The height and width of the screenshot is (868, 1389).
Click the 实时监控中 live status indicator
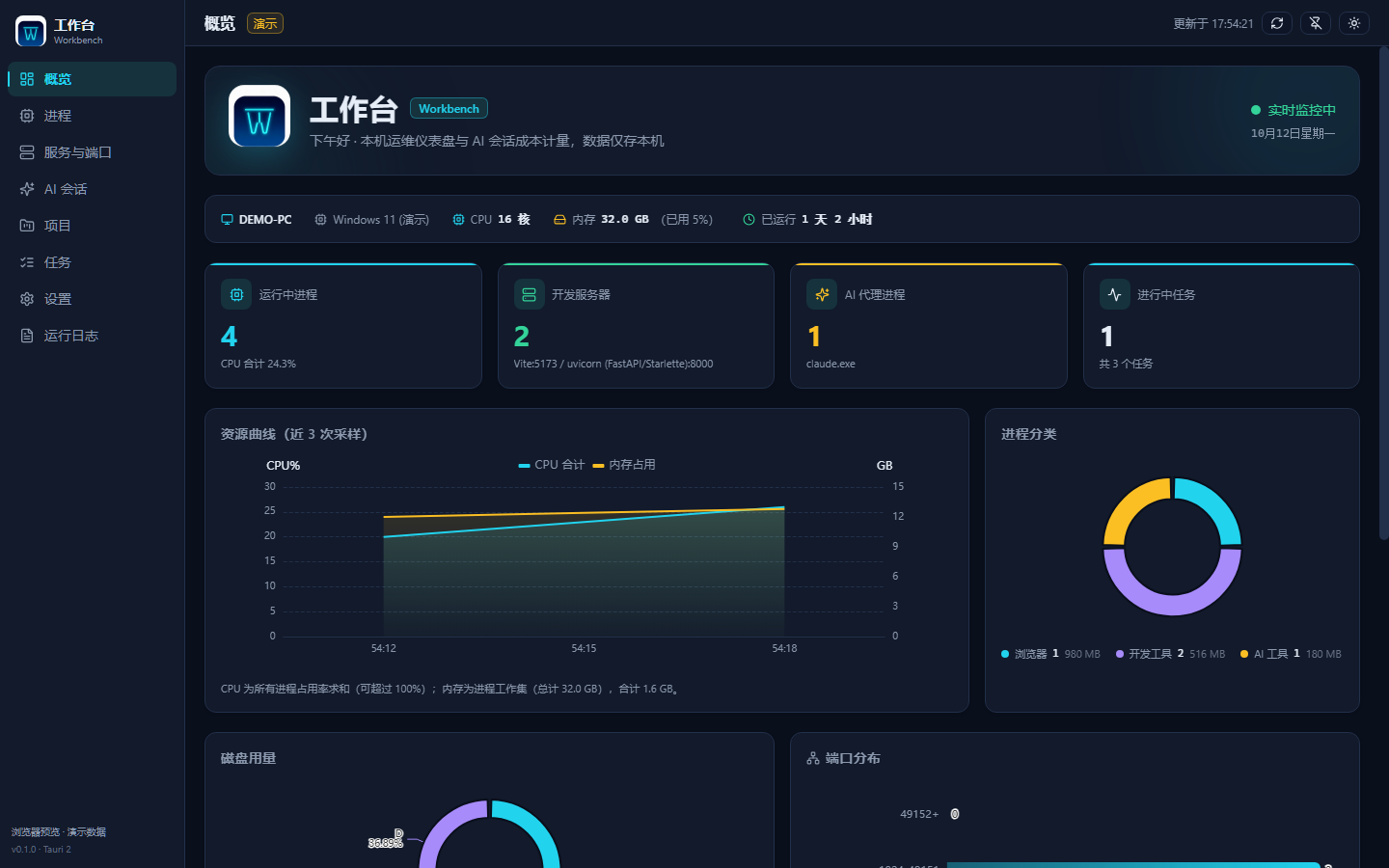1293,110
